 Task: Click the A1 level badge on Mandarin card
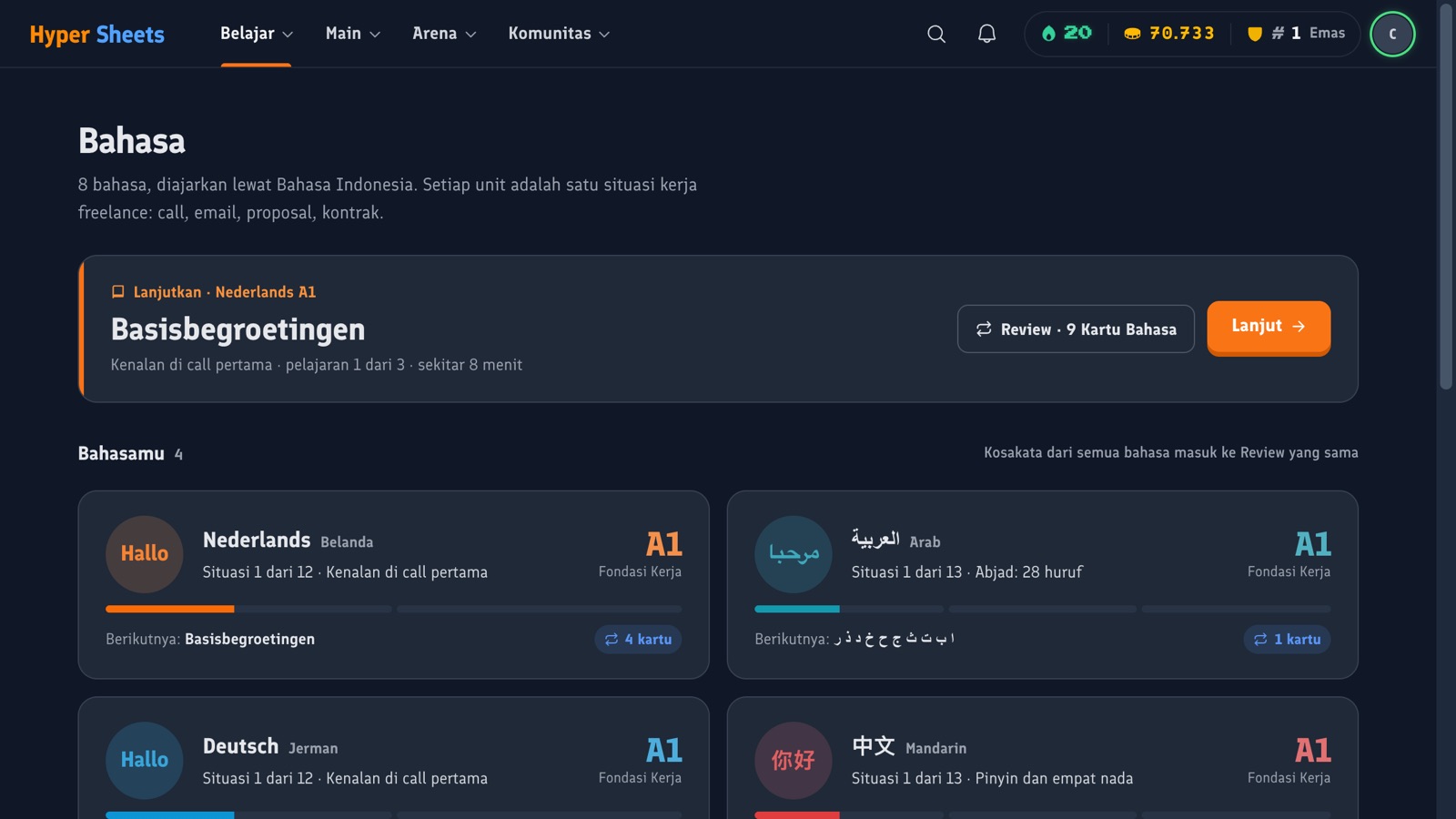coord(1313,751)
